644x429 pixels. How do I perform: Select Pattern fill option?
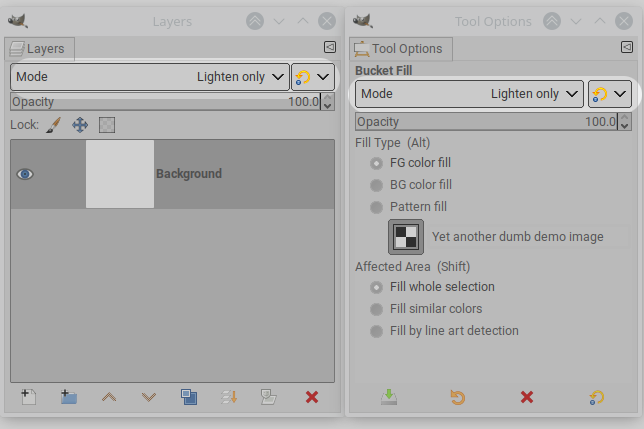[408, 206]
